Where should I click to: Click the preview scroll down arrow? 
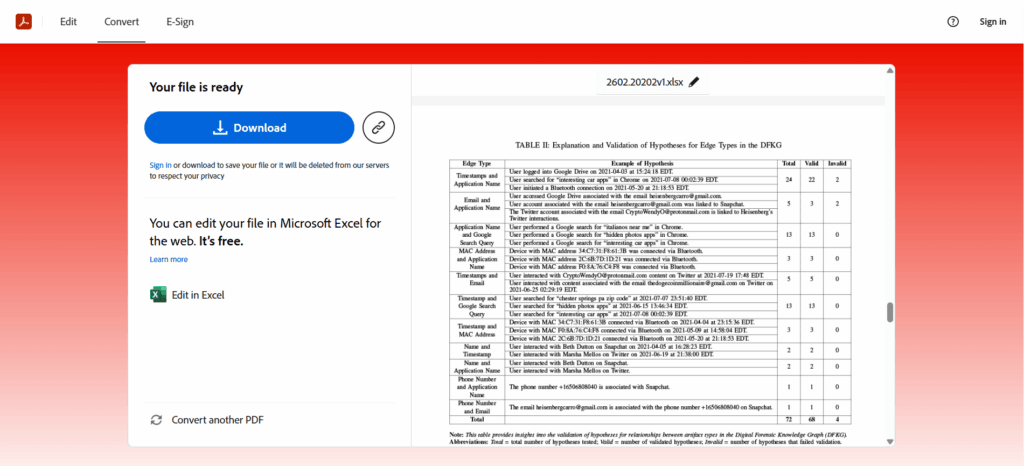pyautogui.click(x=889, y=442)
